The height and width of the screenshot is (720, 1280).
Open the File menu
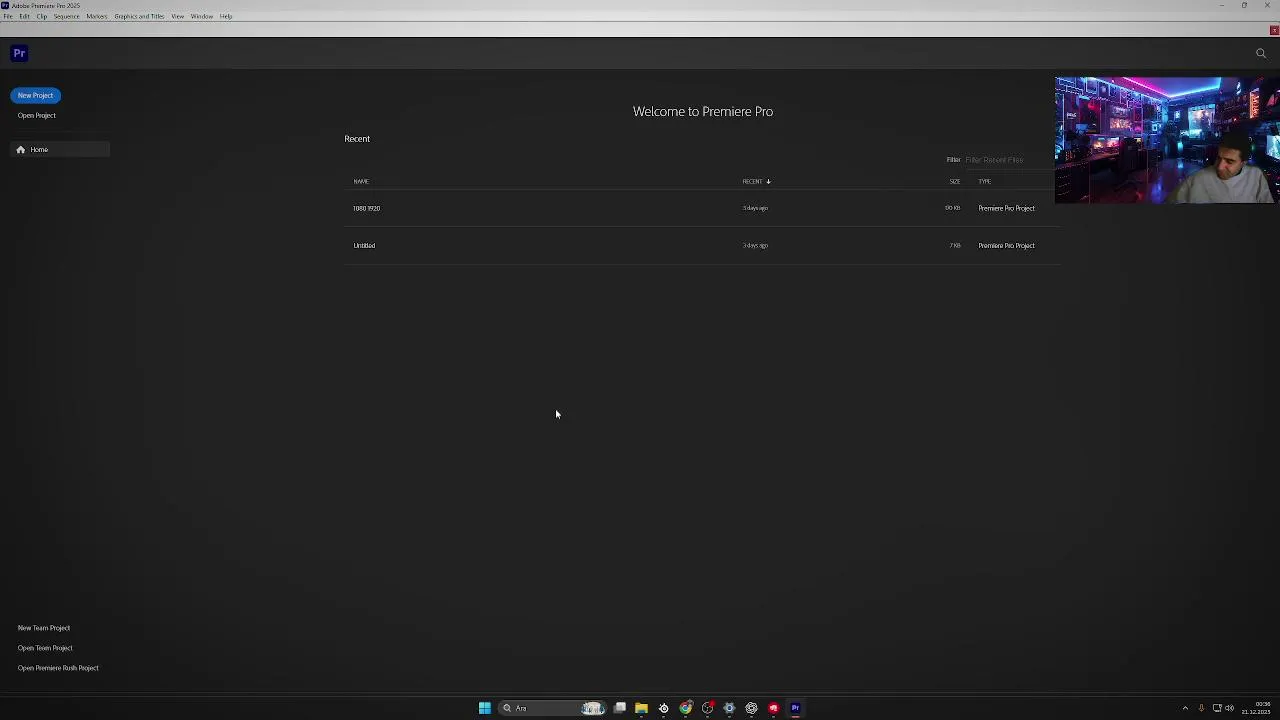(x=8, y=16)
